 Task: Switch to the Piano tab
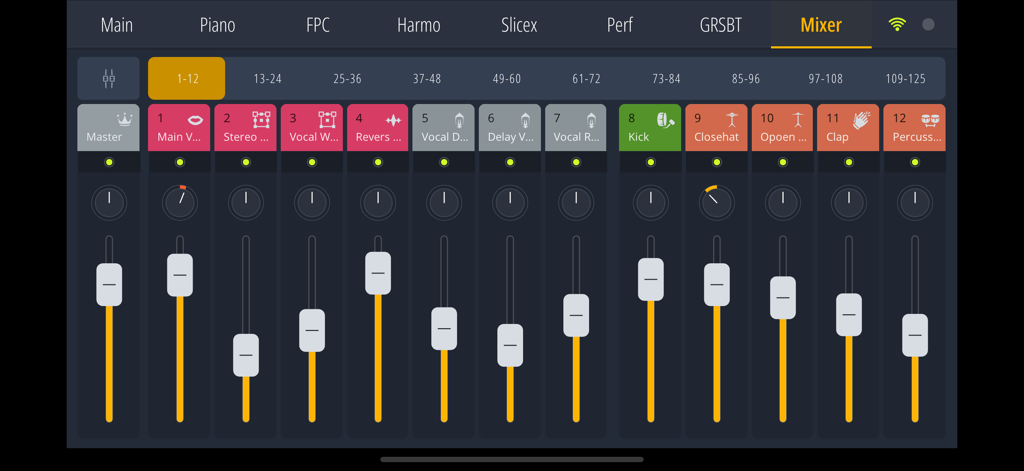point(217,25)
